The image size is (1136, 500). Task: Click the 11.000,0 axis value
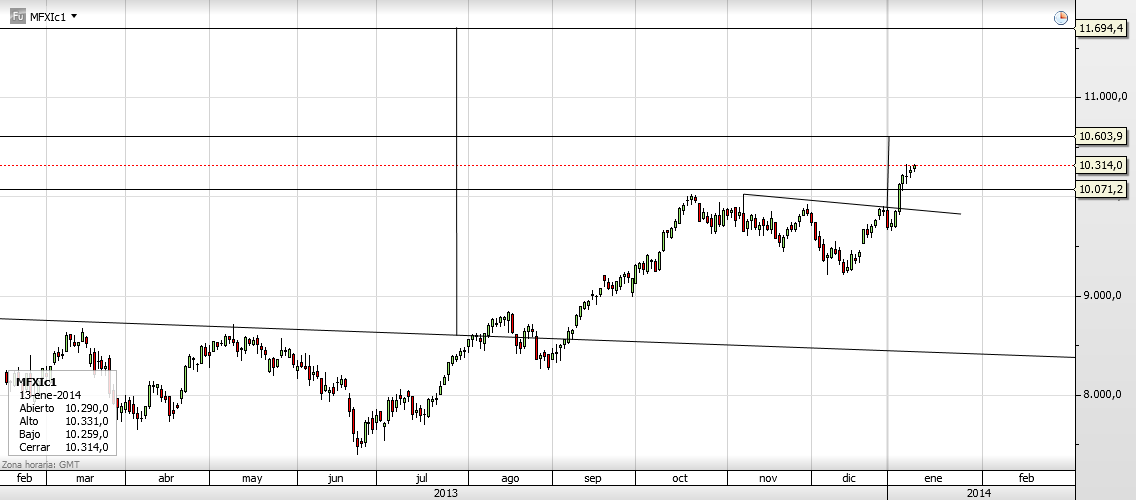tap(1106, 96)
